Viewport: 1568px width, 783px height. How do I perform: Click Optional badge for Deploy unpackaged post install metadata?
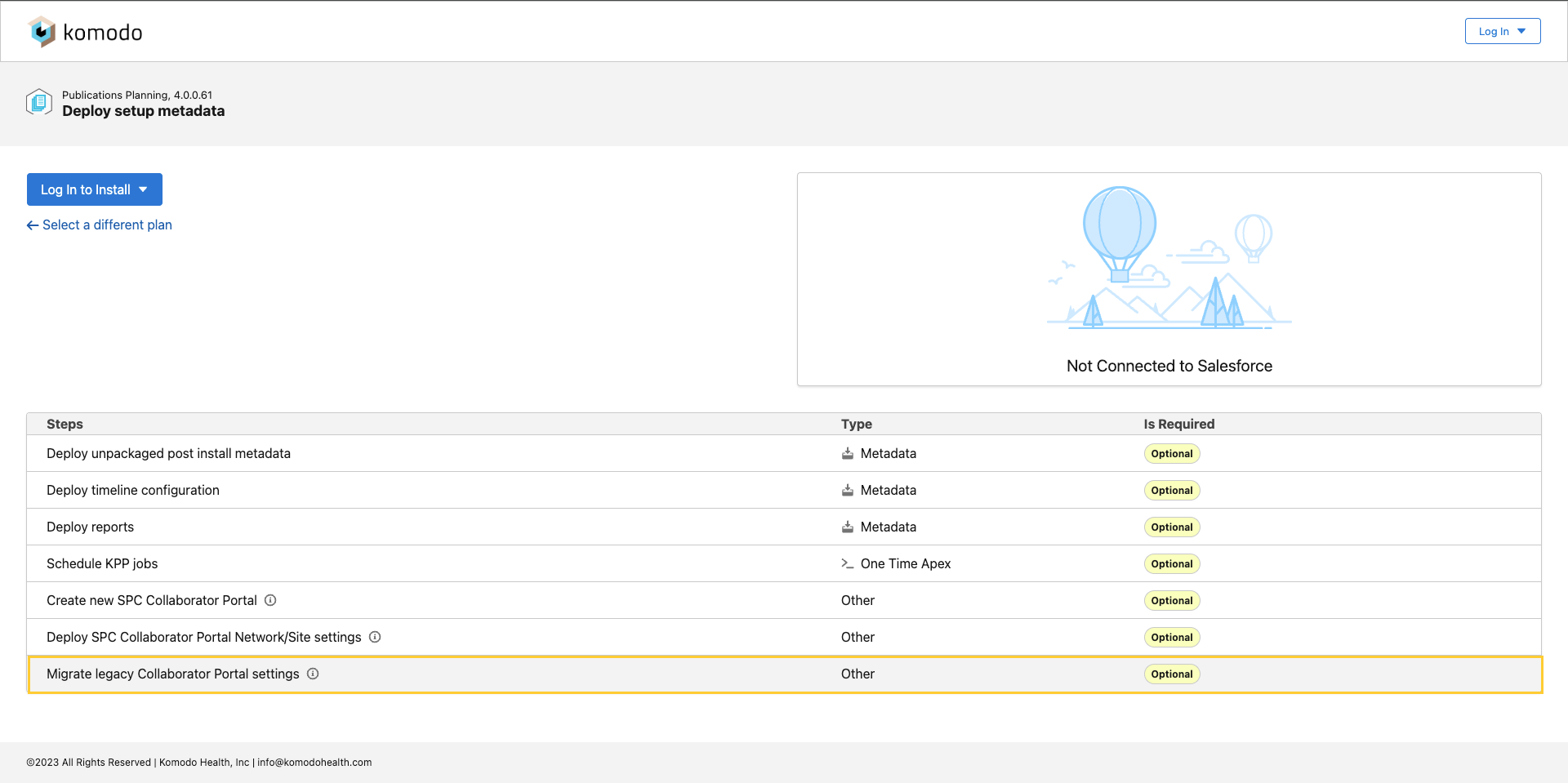1172,454
